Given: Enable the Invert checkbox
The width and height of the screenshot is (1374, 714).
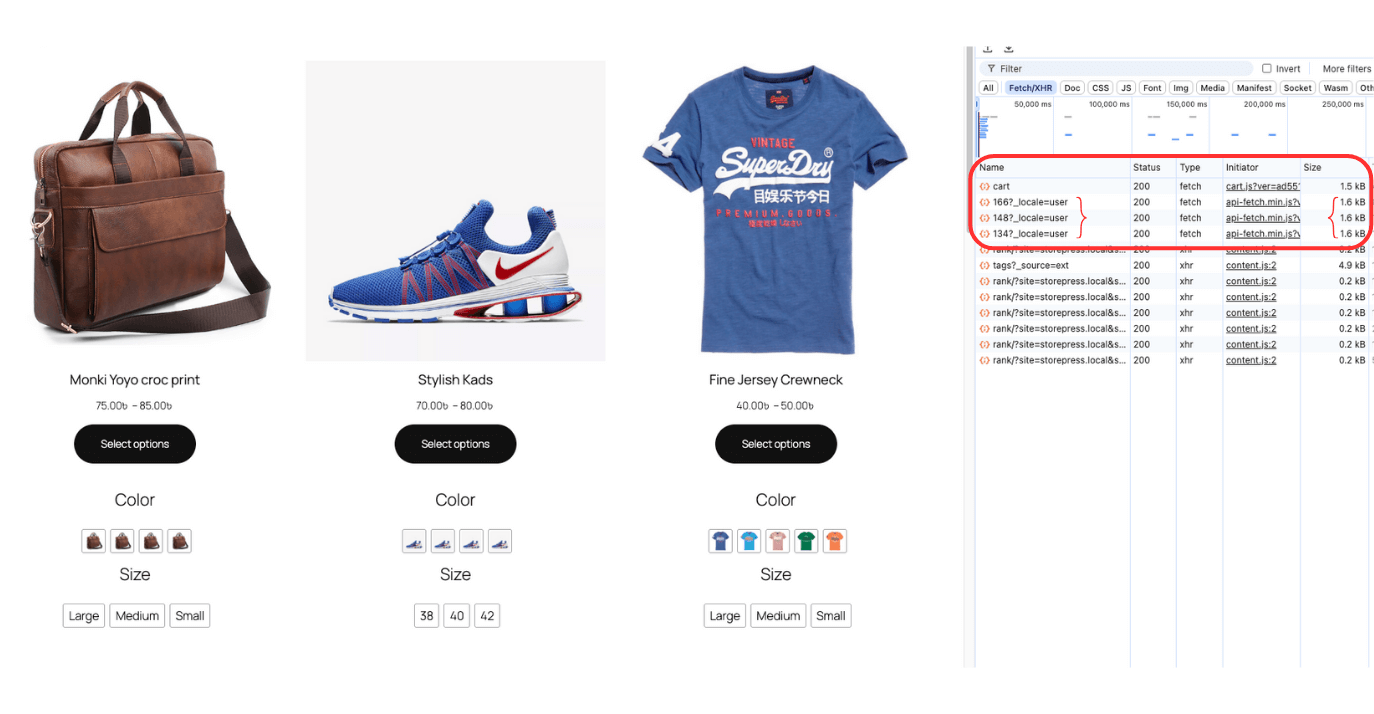Looking at the screenshot, I should pyautogui.click(x=1267, y=69).
